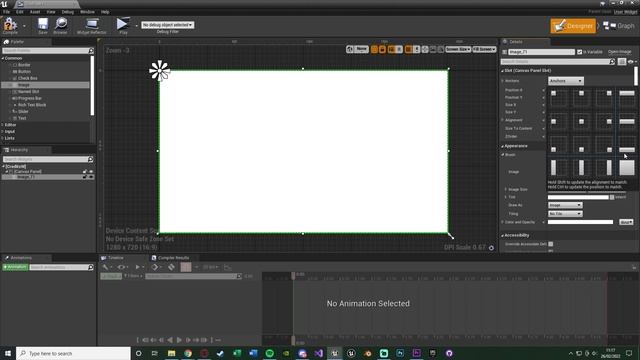
Task: Open Spotify from Windows taskbar
Action: (269, 353)
